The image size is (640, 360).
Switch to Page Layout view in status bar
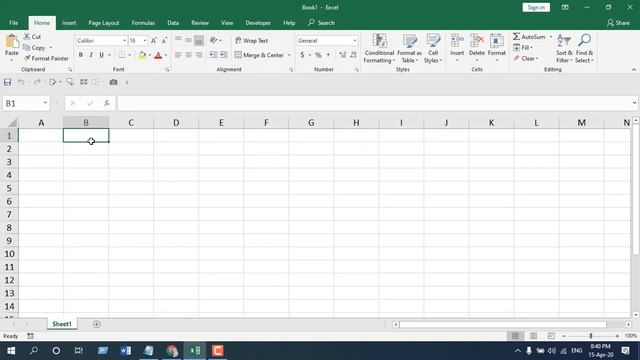tap(533, 336)
